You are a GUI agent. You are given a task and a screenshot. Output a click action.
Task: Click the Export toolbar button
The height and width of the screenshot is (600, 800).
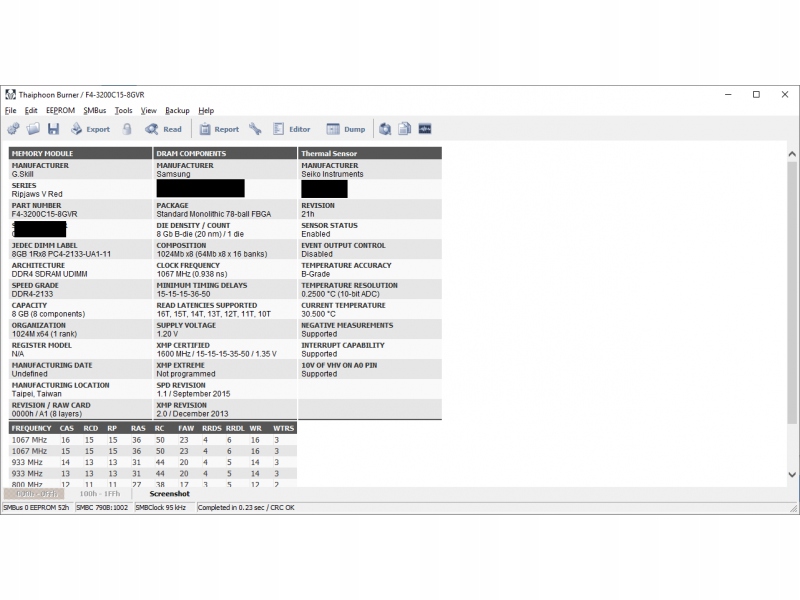coord(90,129)
